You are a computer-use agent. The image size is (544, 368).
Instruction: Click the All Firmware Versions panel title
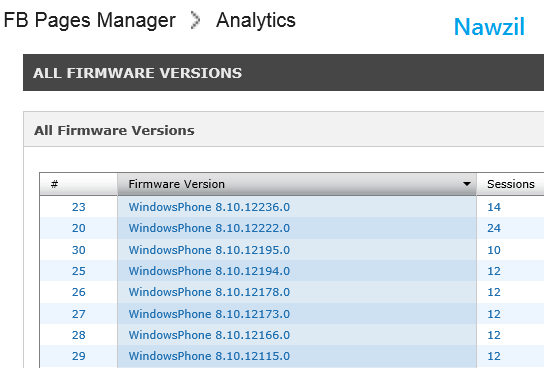(x=114, y=130)
